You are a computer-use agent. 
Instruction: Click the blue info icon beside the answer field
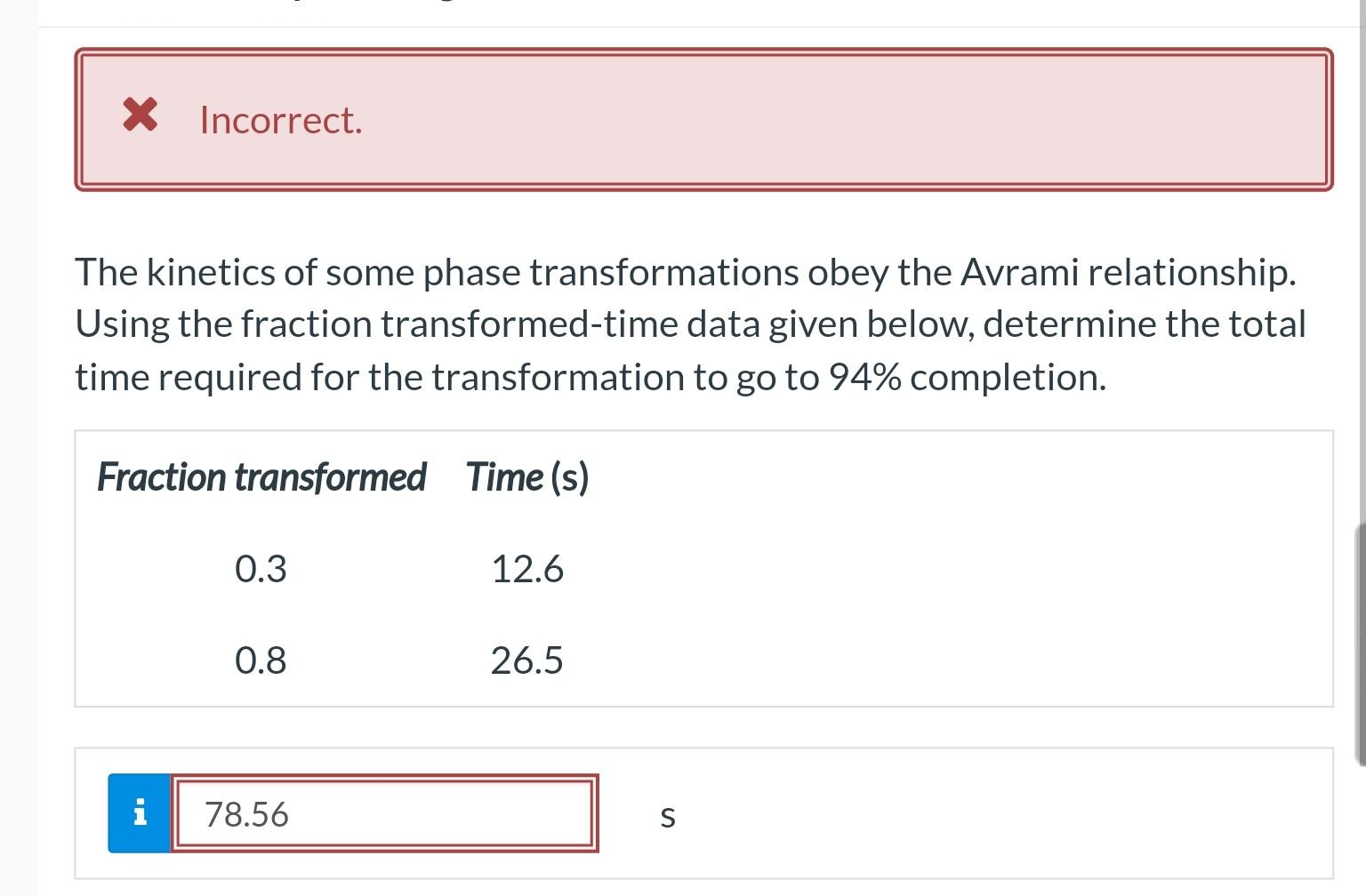tap(139, 812)
